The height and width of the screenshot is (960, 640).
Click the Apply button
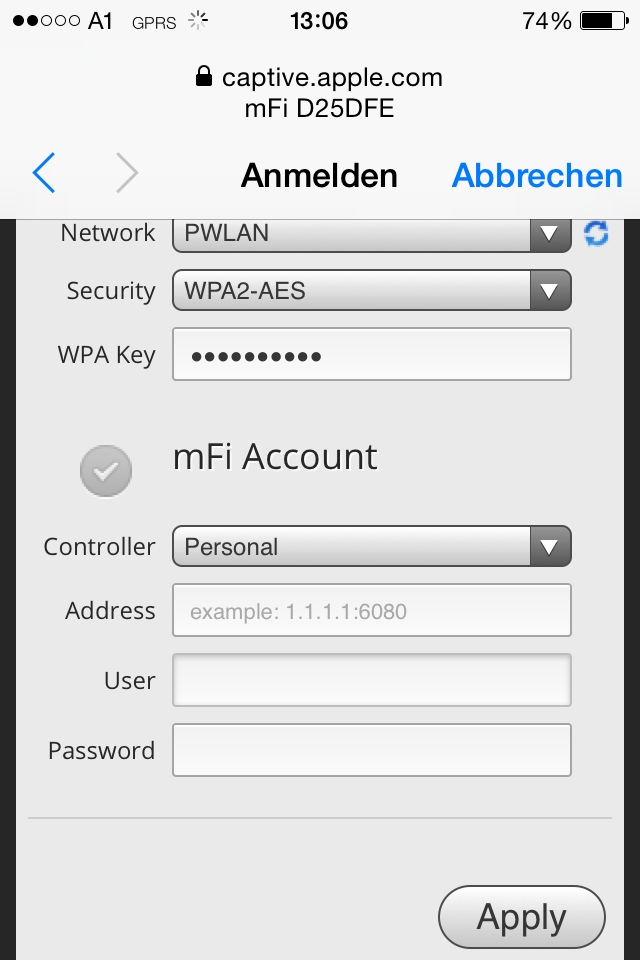[522, 917]
